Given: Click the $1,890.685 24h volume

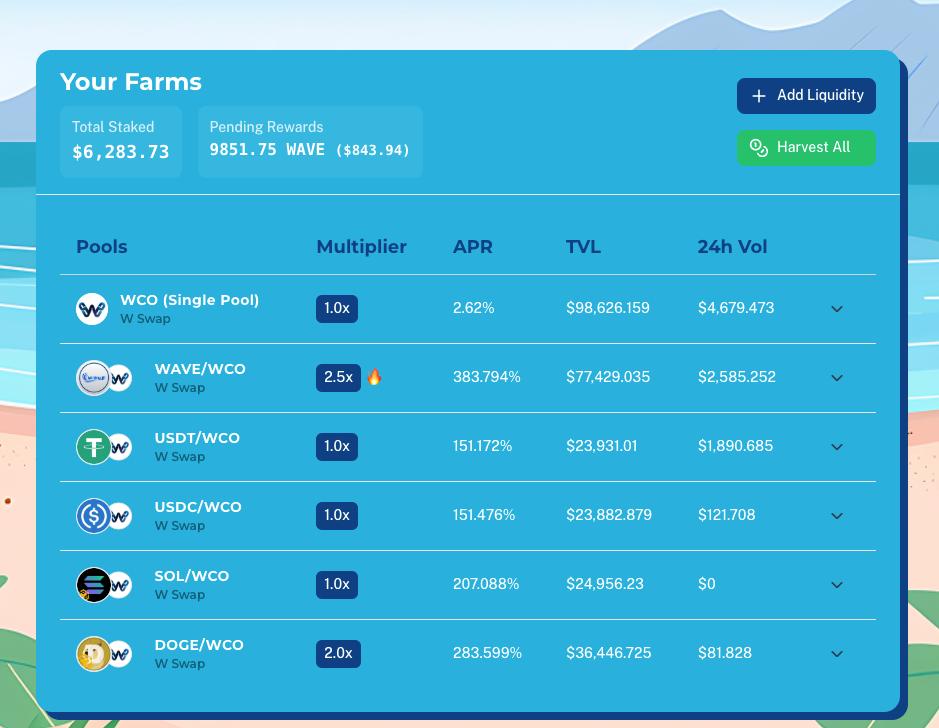Looking at the screenshot, I should click(x=735, y=446).
